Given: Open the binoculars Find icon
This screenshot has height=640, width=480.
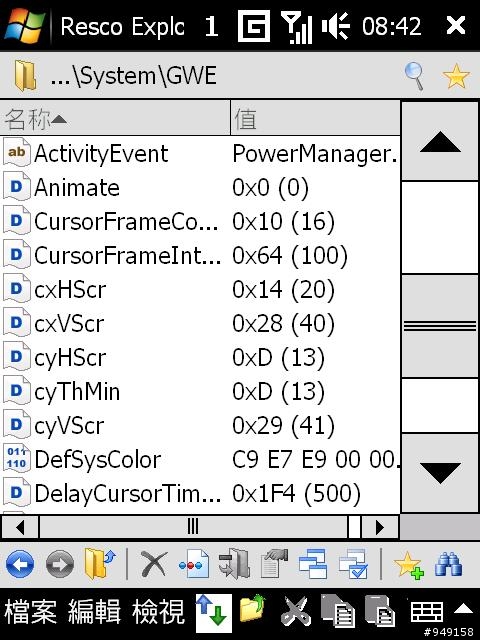Looking at the screenshot, I should [448, 564].
